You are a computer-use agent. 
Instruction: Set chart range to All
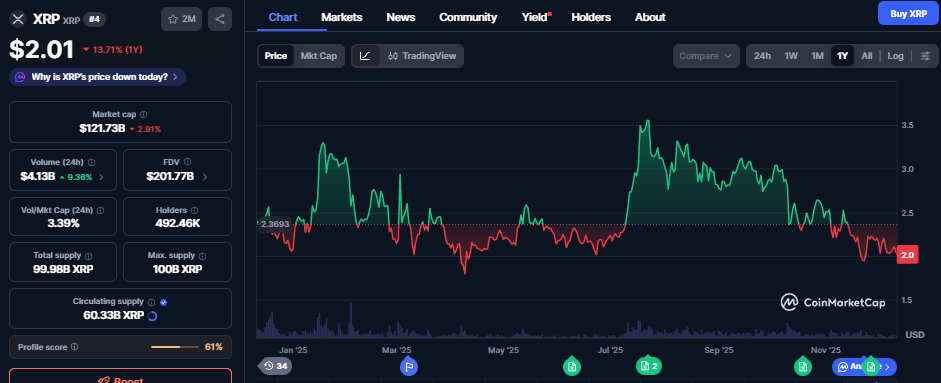867,56
